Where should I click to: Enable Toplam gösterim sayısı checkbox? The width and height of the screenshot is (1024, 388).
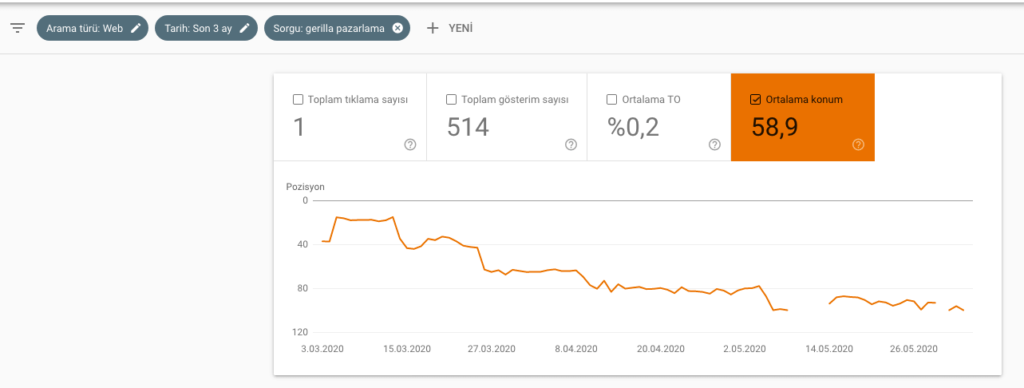point(451,100)
